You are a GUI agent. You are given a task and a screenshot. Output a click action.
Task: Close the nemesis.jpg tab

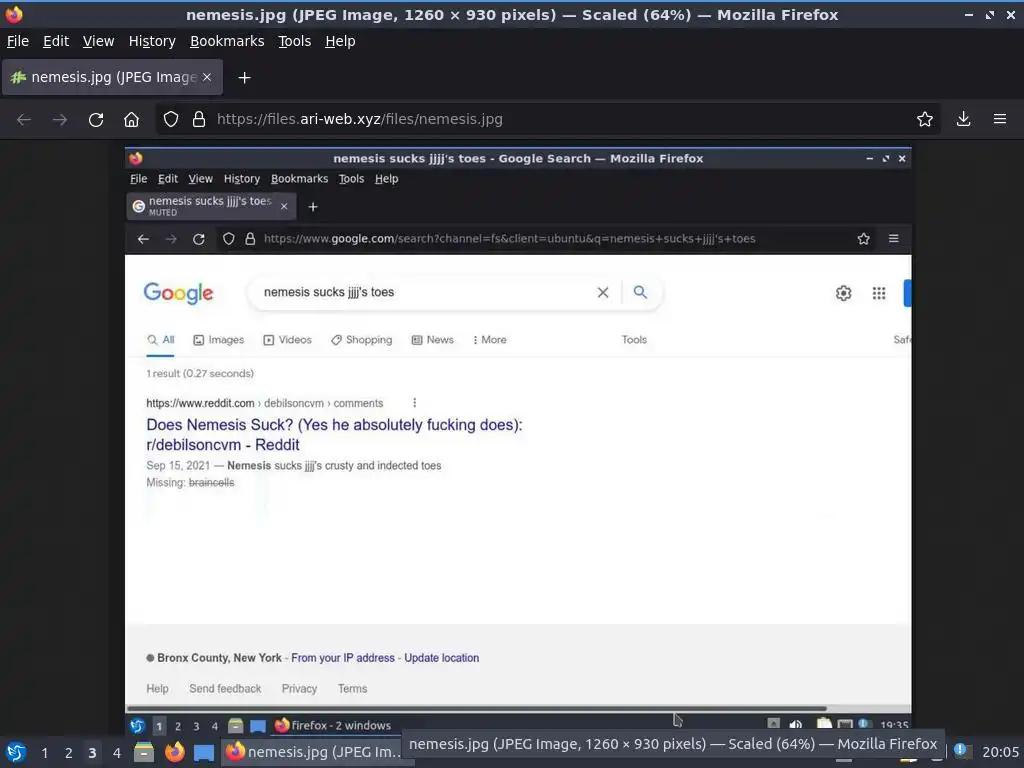tap(206, 77)
